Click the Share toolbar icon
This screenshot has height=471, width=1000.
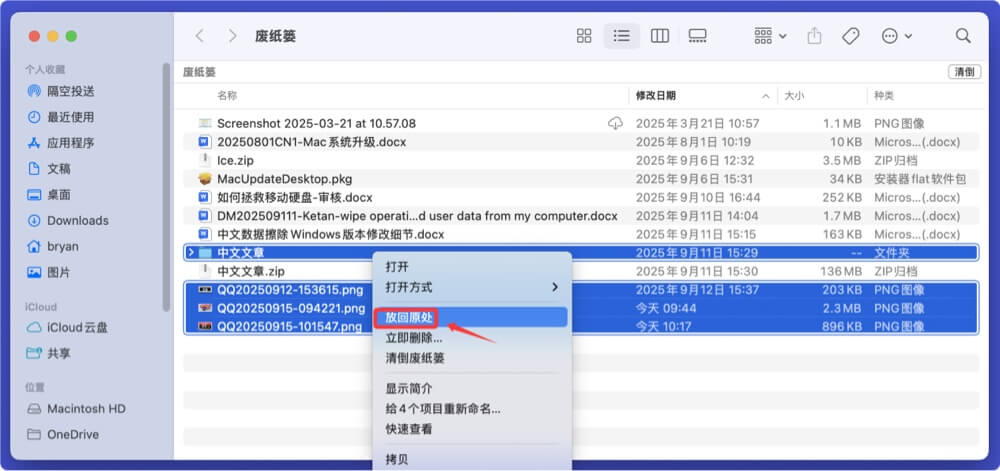(814, 36)
